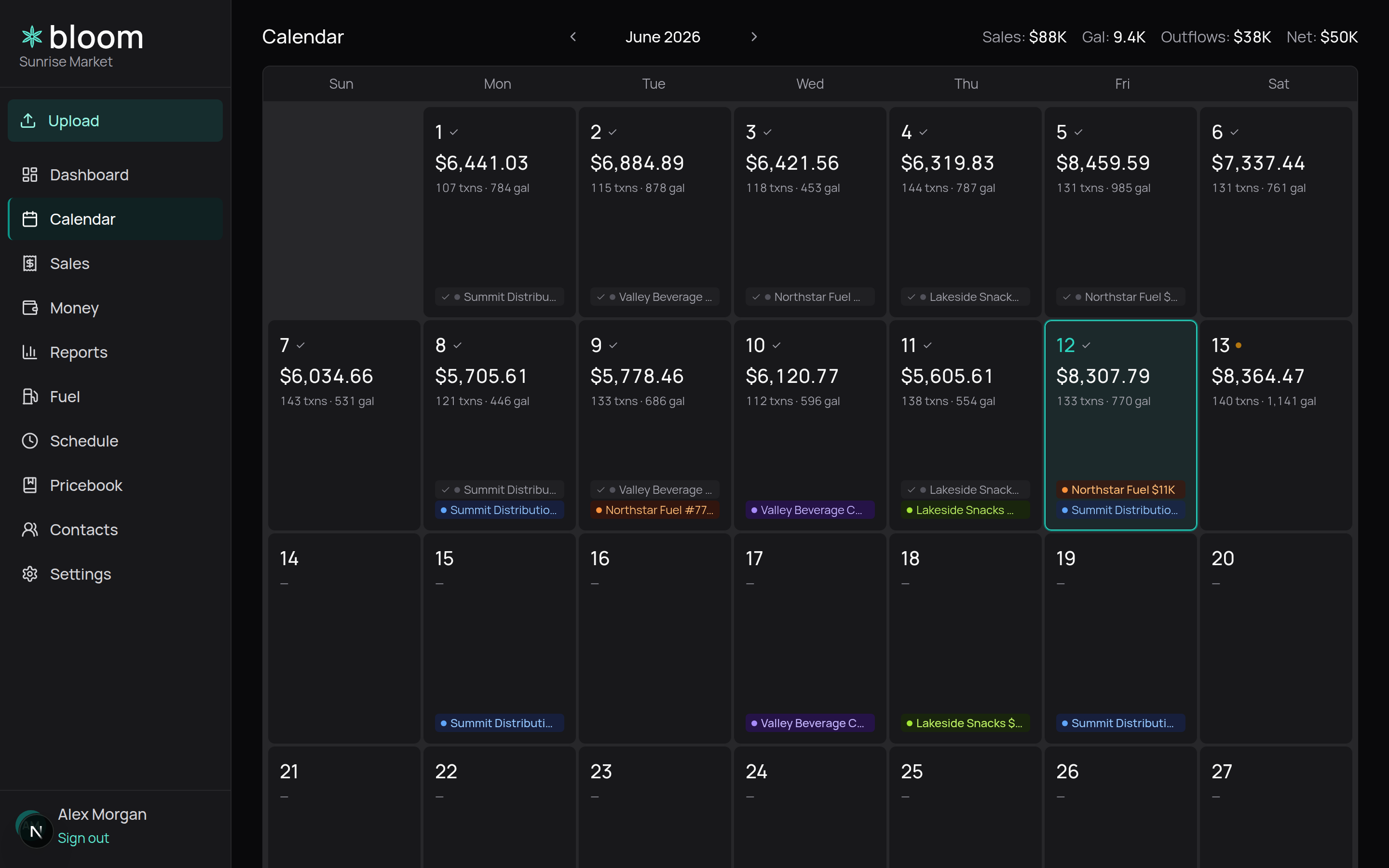This screenshot has width=1389, height=868.
Task: Click the Reports bar chart icon
Action: [x=30, y=352]
